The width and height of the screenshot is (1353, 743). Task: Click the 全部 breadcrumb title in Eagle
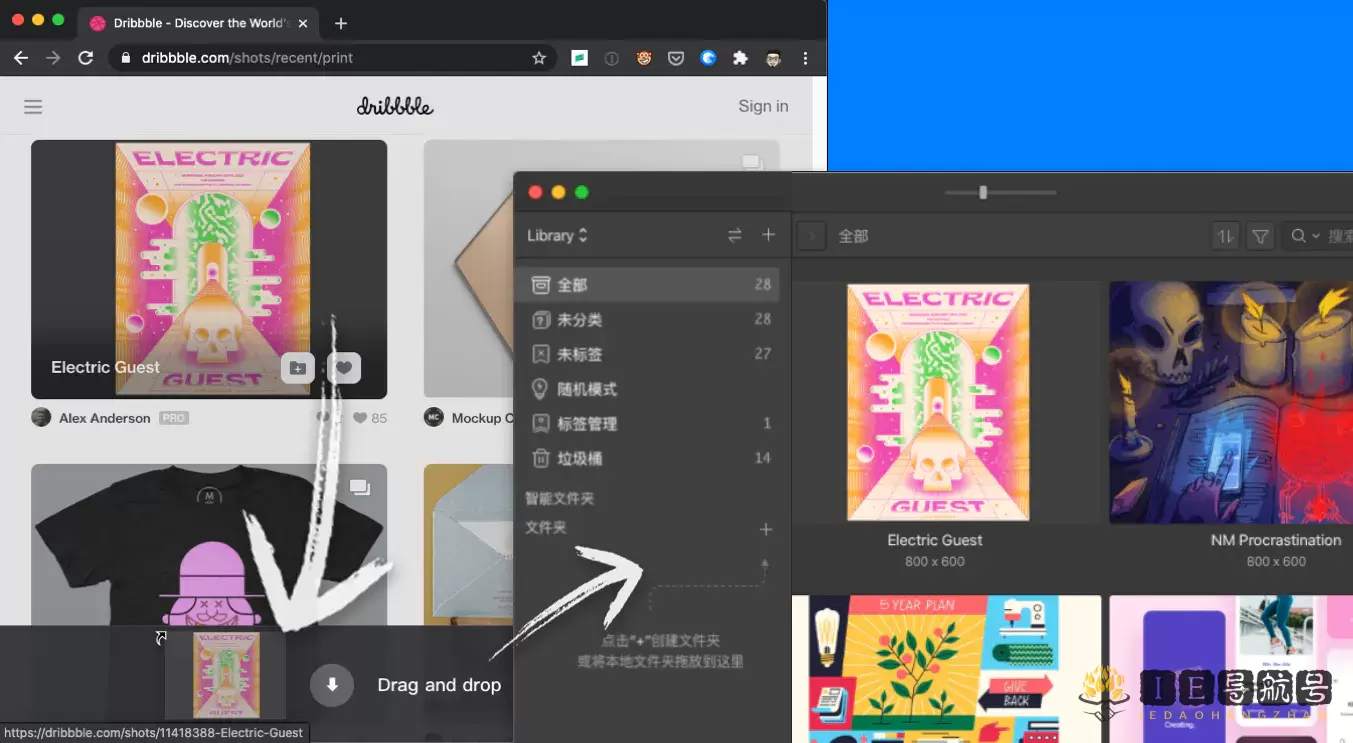tap(853, 236)
